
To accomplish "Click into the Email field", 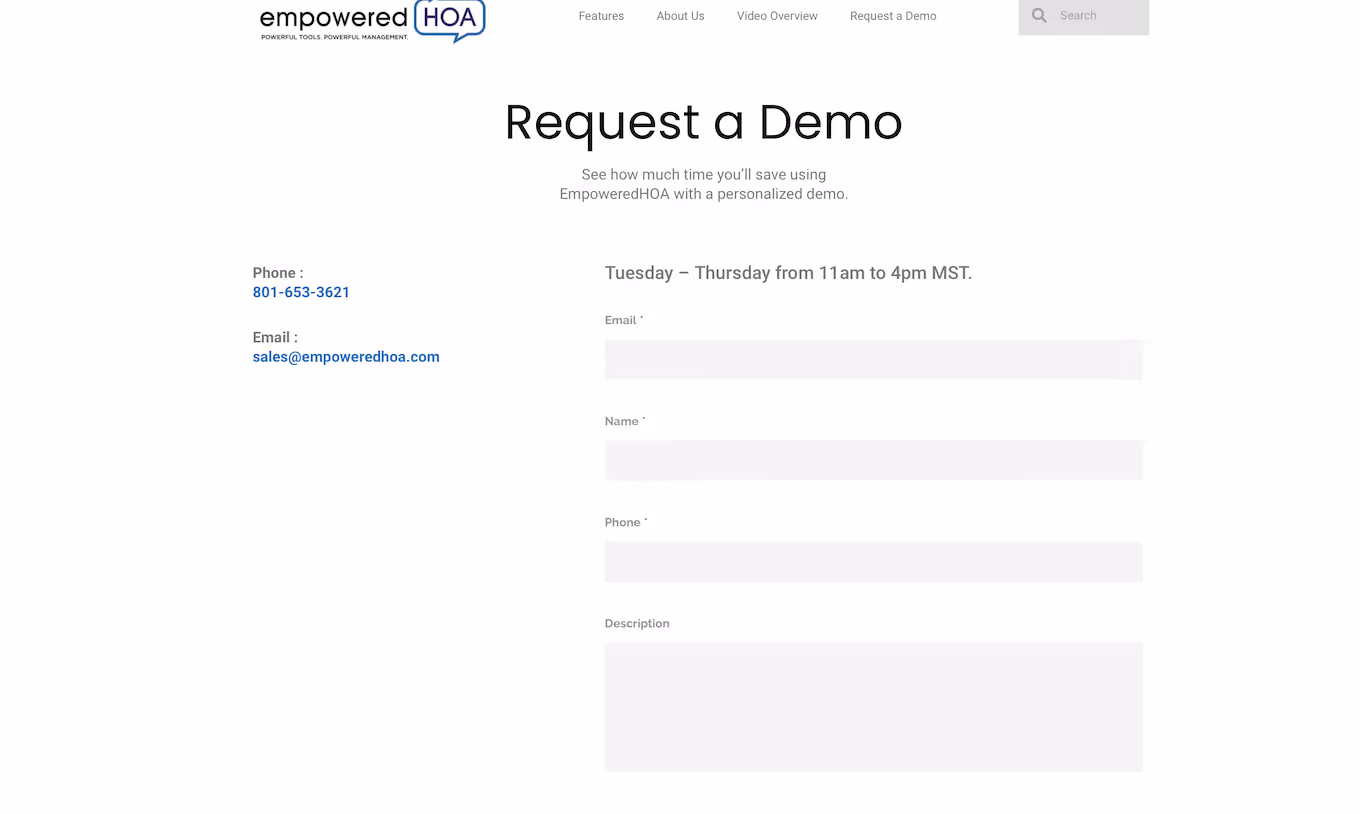I will tap(873, 360).
